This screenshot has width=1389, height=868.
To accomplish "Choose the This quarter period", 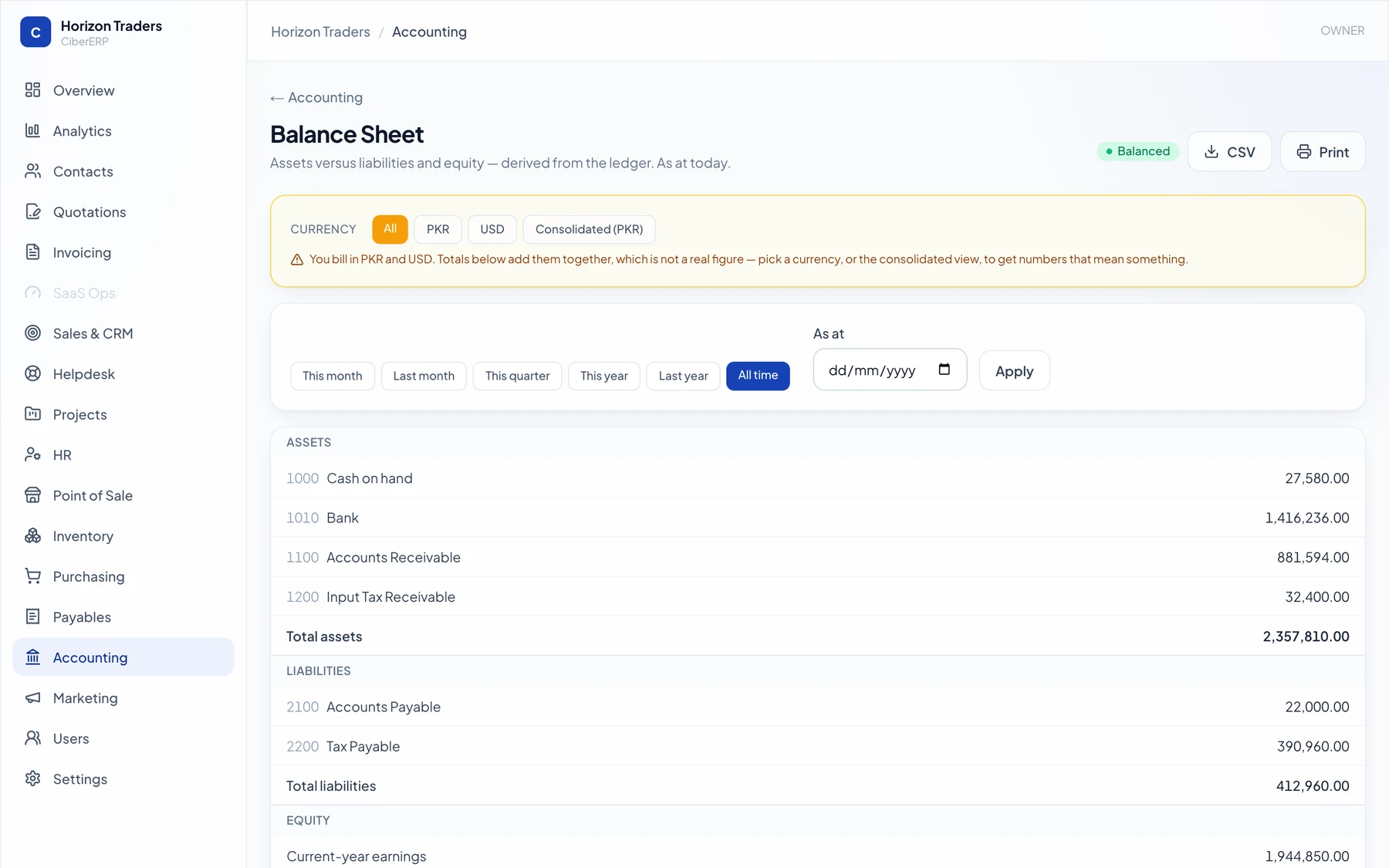I will click(x=518, y=376).
